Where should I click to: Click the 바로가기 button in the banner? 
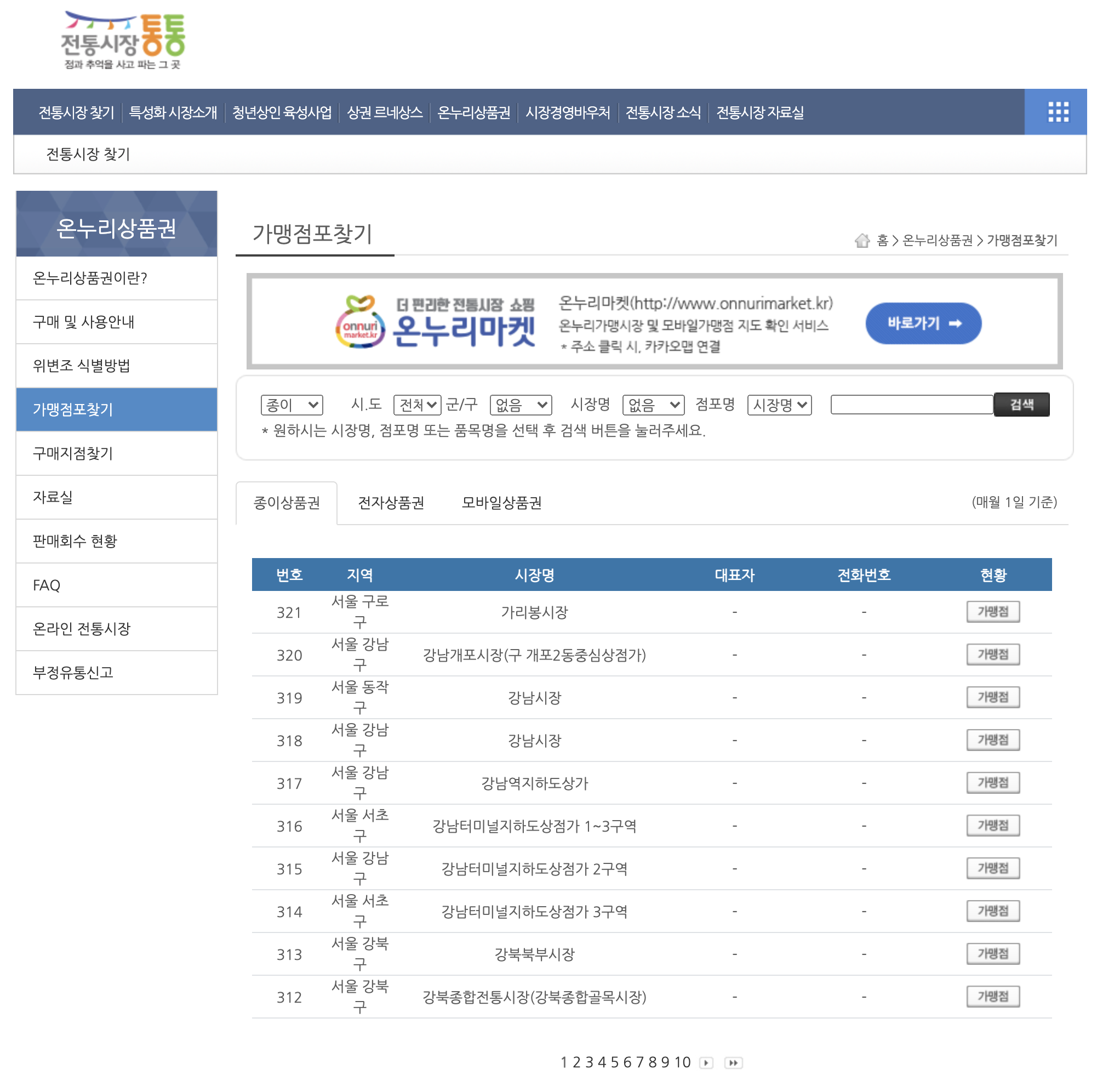pos(923,323)
